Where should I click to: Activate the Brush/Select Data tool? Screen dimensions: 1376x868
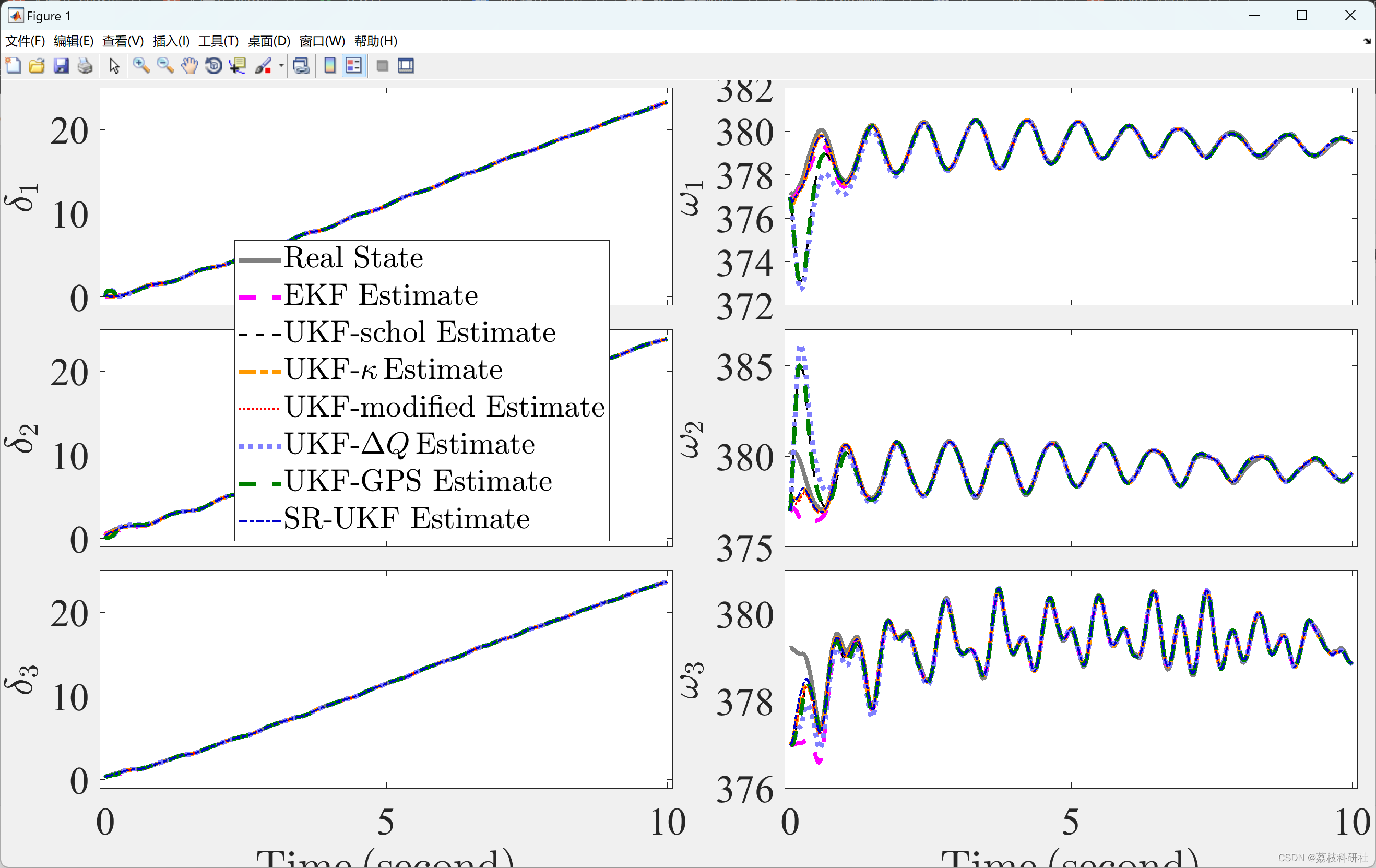pos(263,66)
